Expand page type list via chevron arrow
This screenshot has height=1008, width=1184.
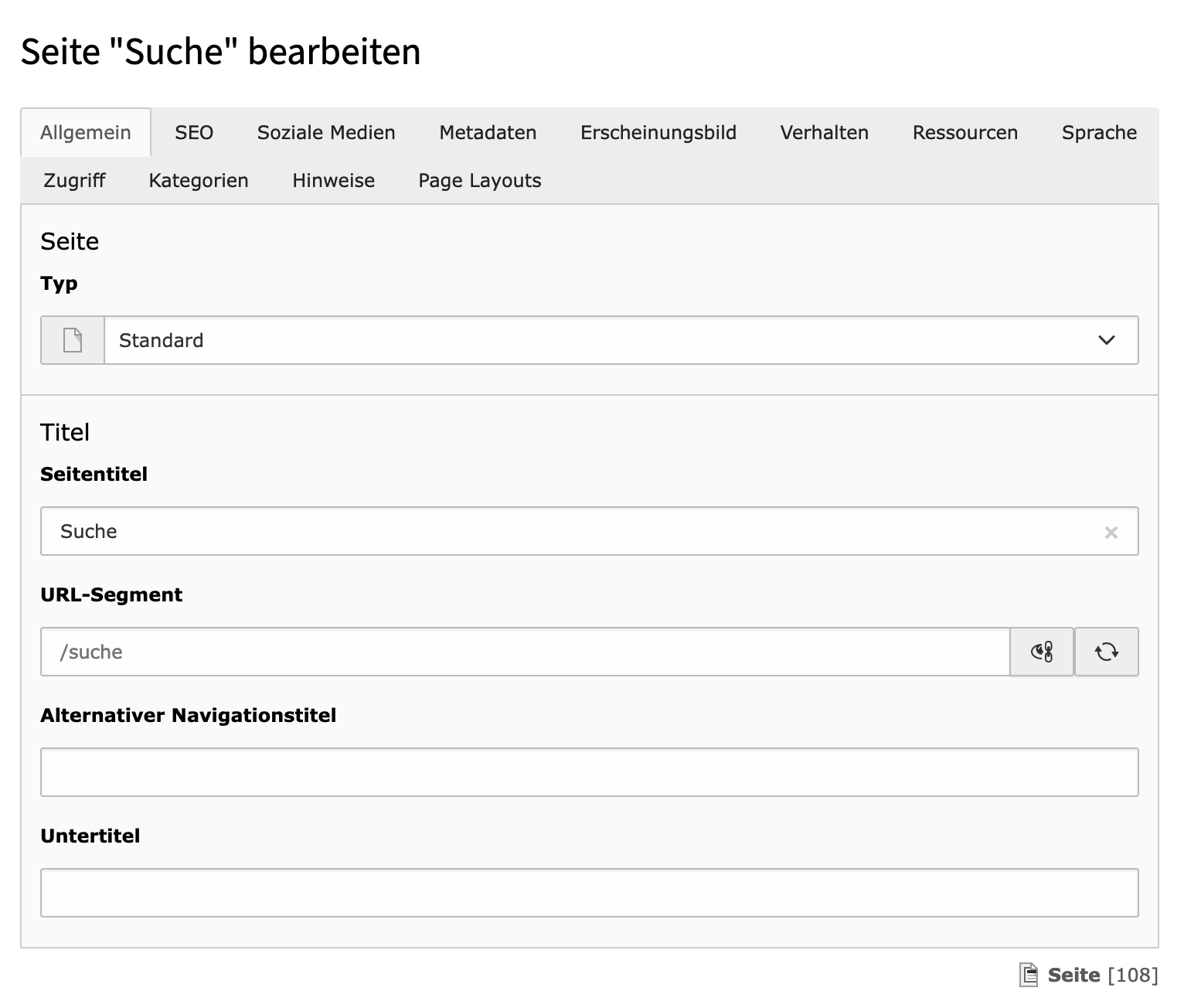click(x=1107, y=340)
